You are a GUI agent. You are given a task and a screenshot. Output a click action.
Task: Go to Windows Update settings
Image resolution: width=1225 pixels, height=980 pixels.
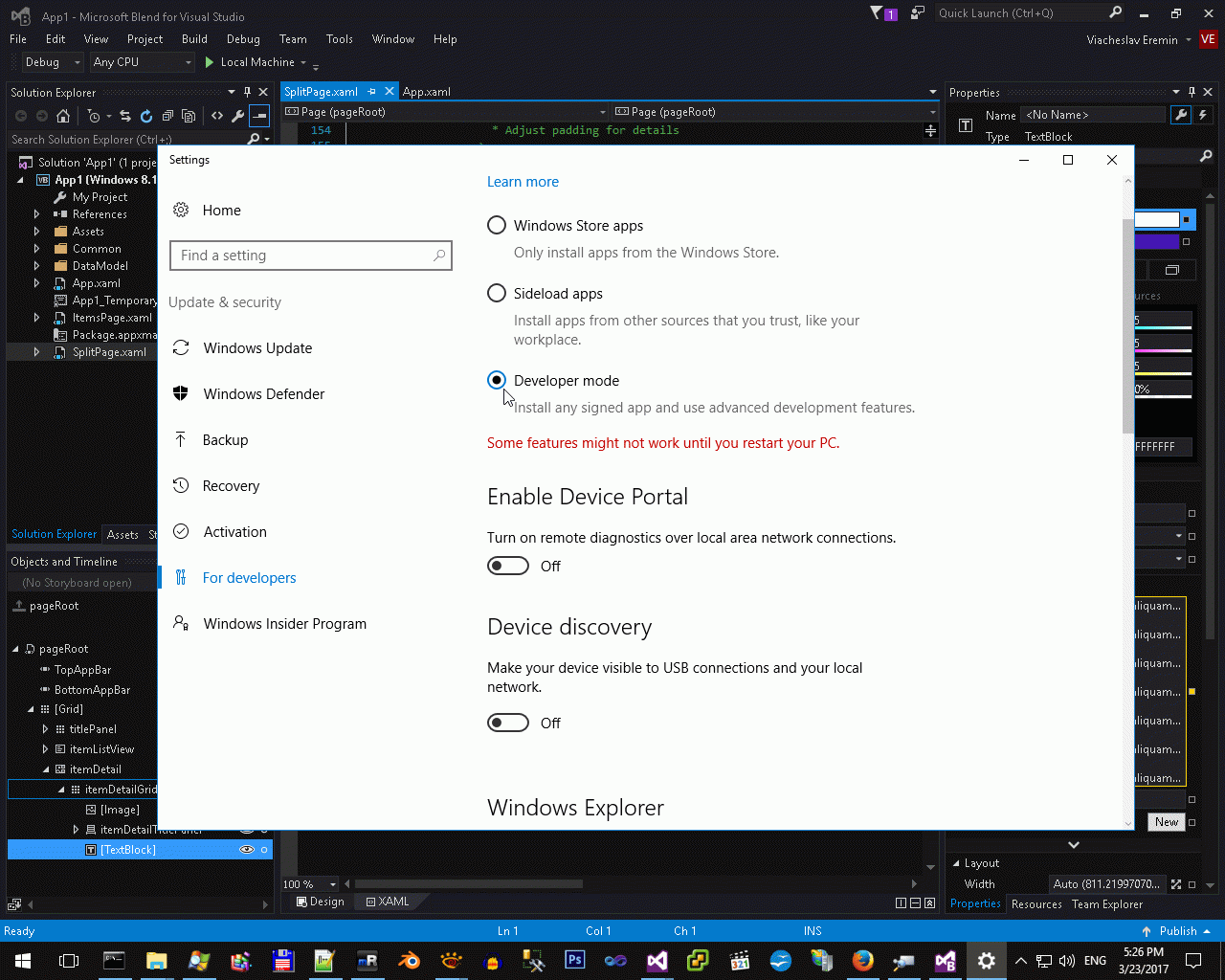257,348
